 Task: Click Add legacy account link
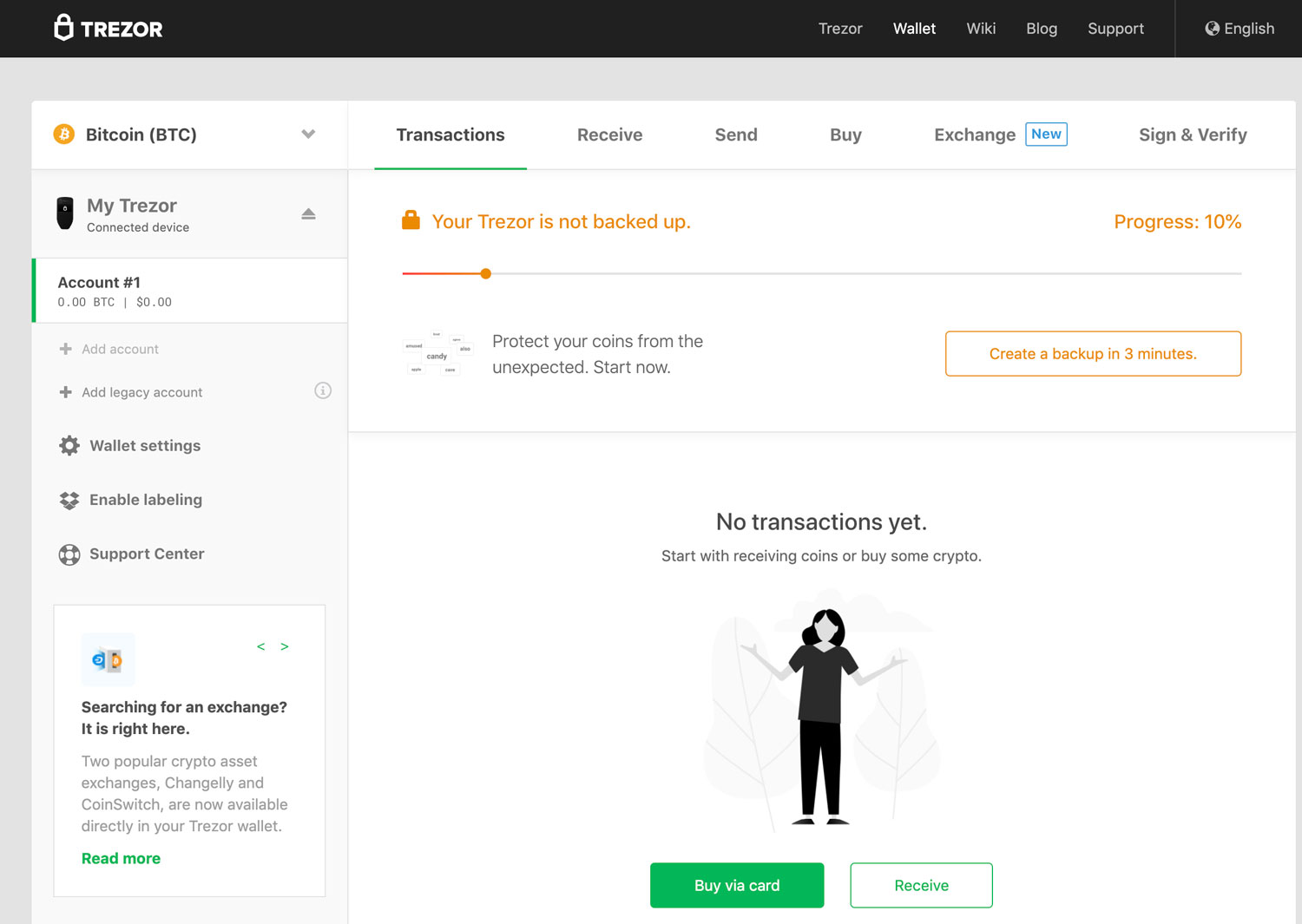coord(141,392)
